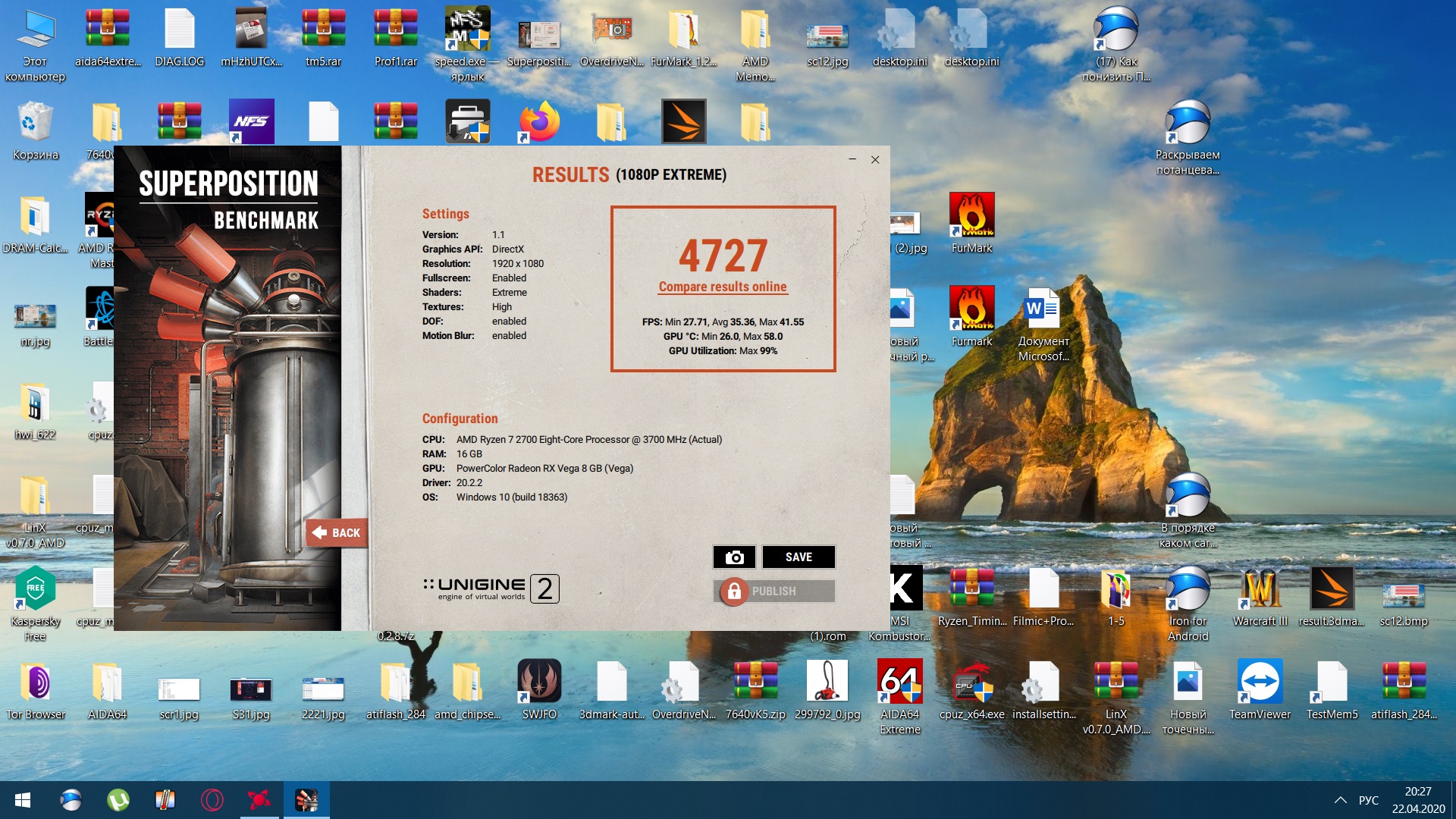Open the Compare results online link
Viewport: 1456px width, 819px height.
(722, 287)
